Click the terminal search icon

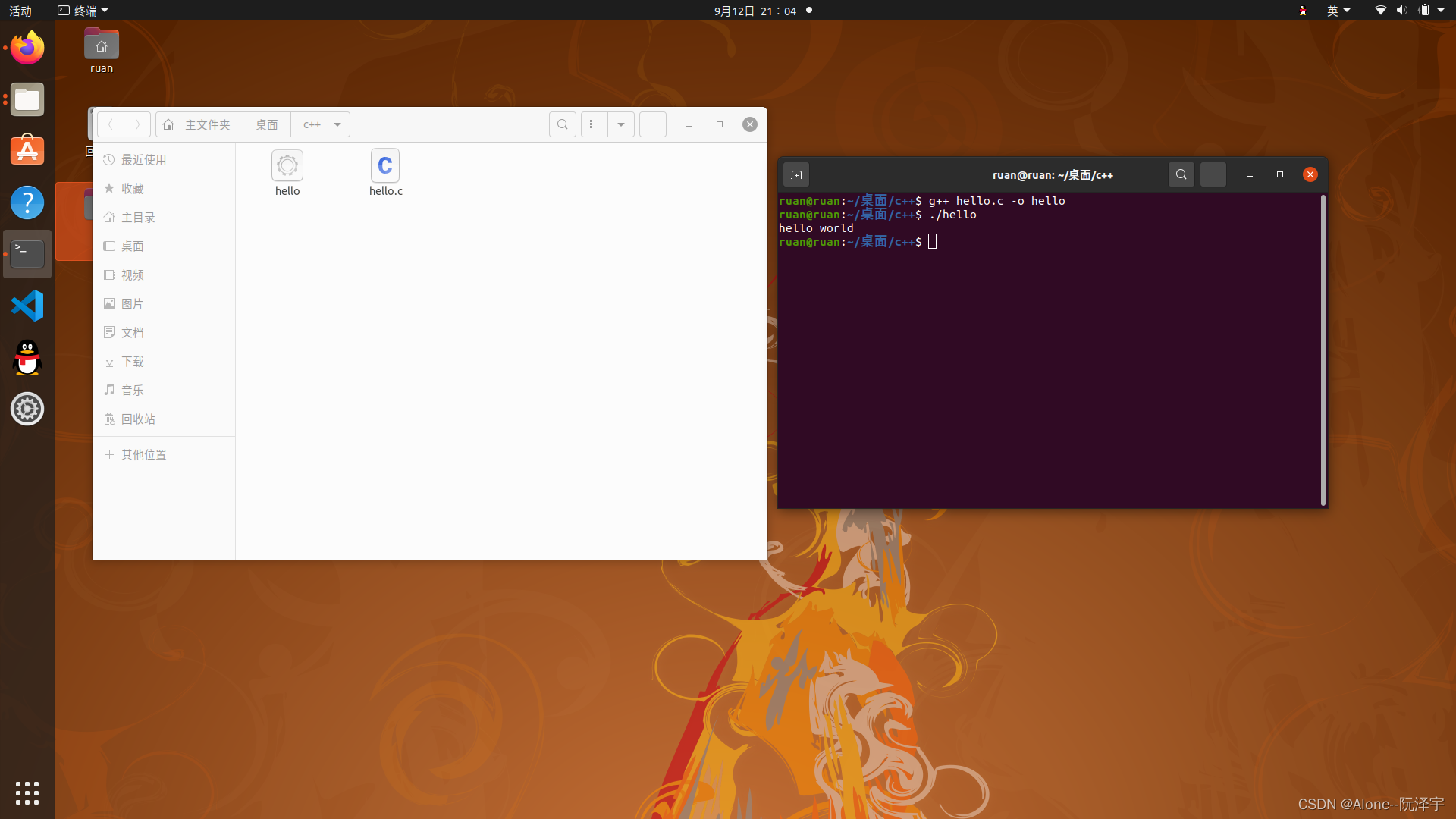pyautogui.click(x=1181, y=175)
